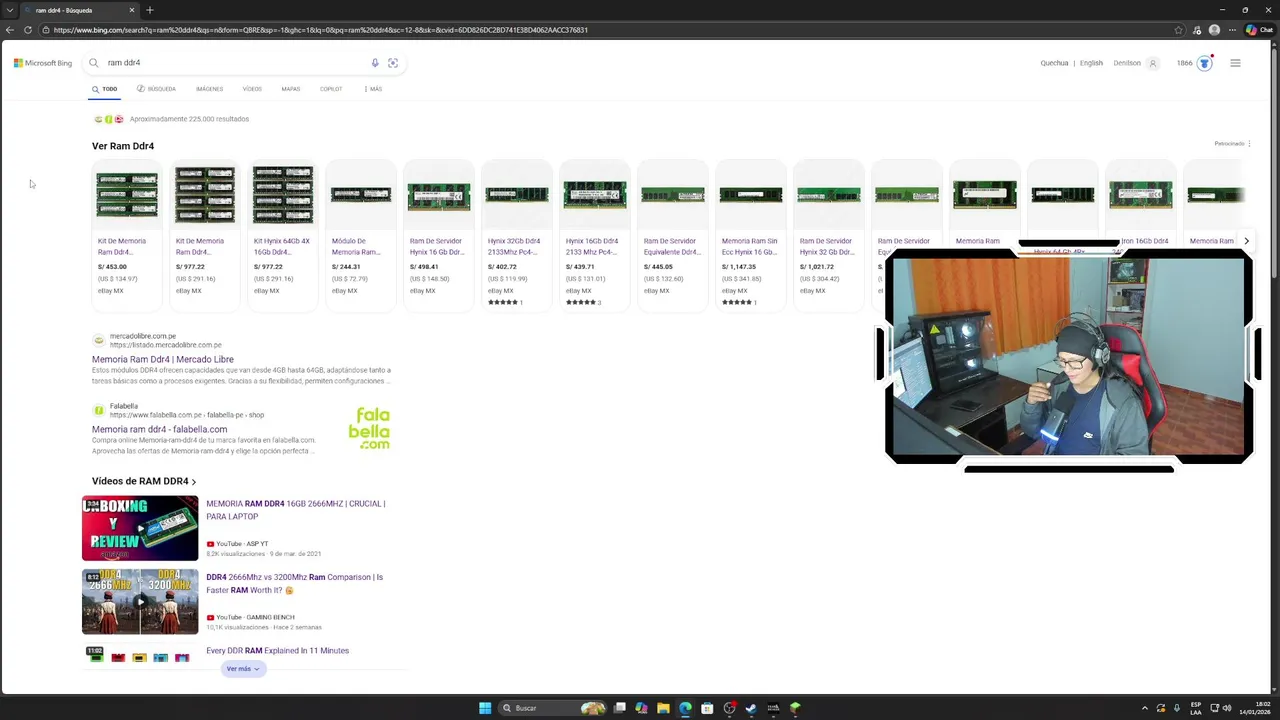This screenshot has height=720, width=1280.
Task: Switch to the VÍDEOS tab
Action: pyautogui.click(x=252, y=89)
